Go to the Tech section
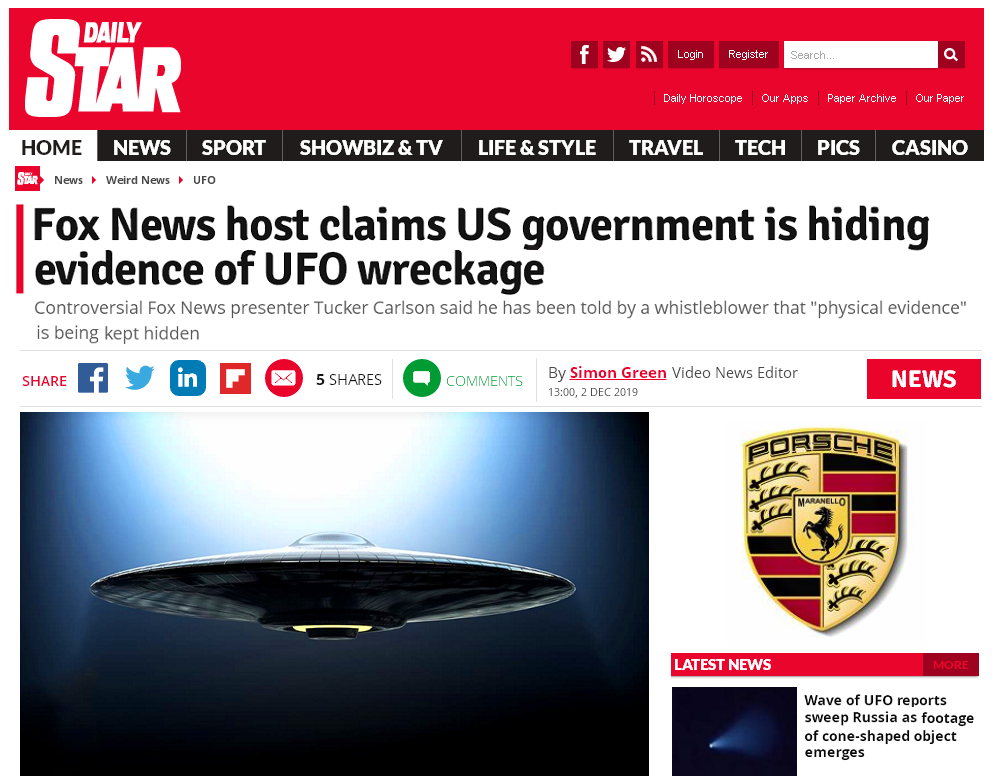This screenshot has height=783, width=993. tap(760, 148)
